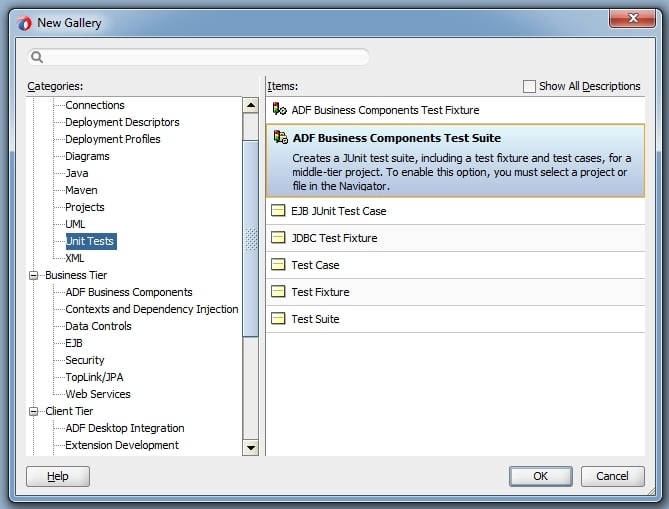Click the New Gallery title bar logo

24,23
